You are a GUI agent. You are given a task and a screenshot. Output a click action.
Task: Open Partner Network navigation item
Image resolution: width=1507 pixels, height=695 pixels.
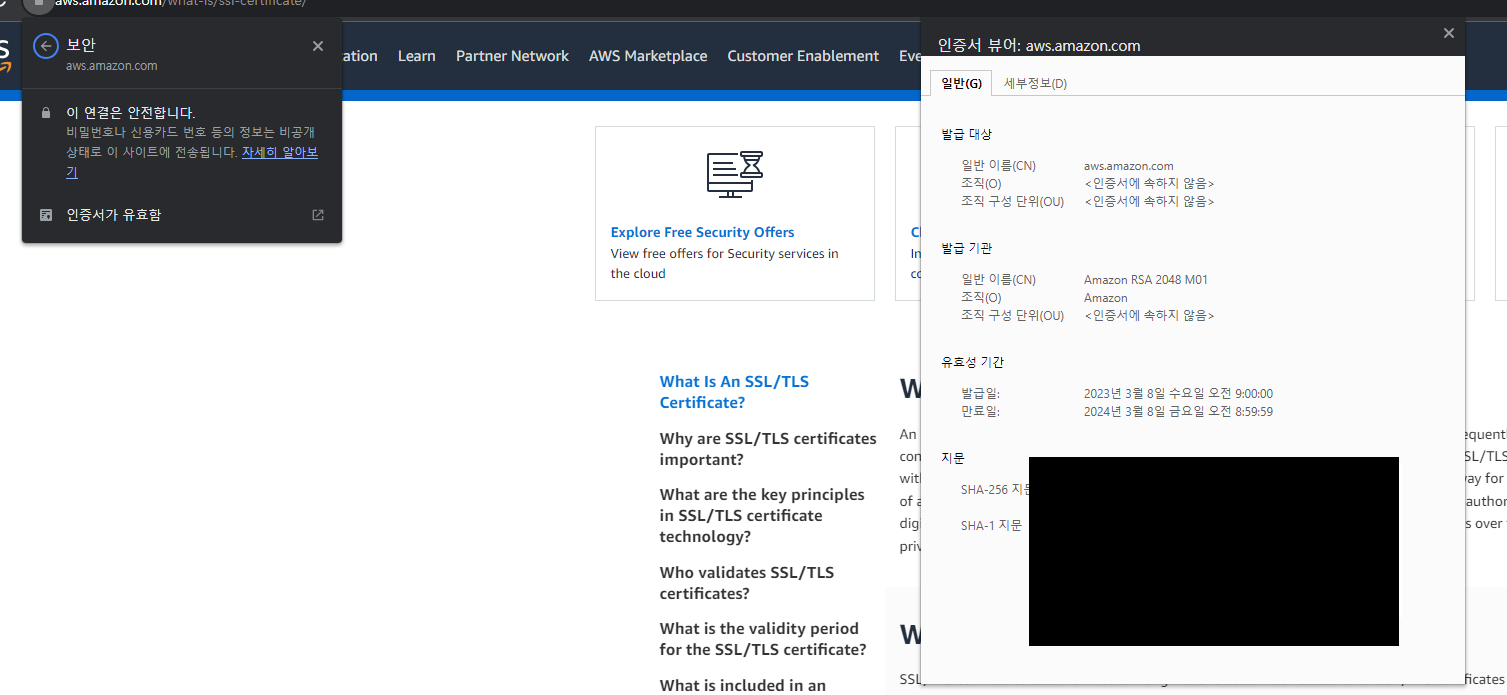(512, 56)
